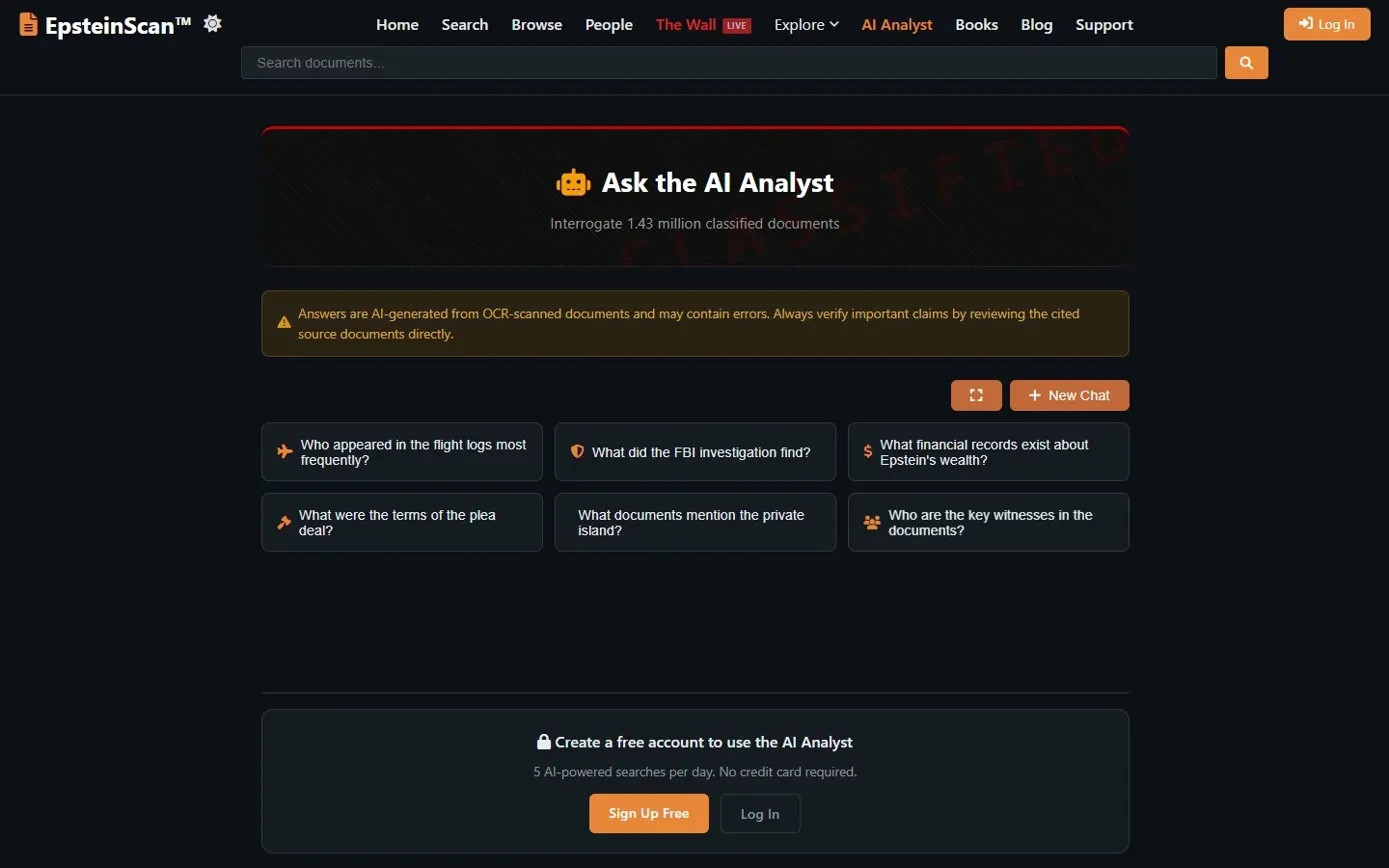
Task: Click the top-right Log In button
Action: click(1327, 24)
